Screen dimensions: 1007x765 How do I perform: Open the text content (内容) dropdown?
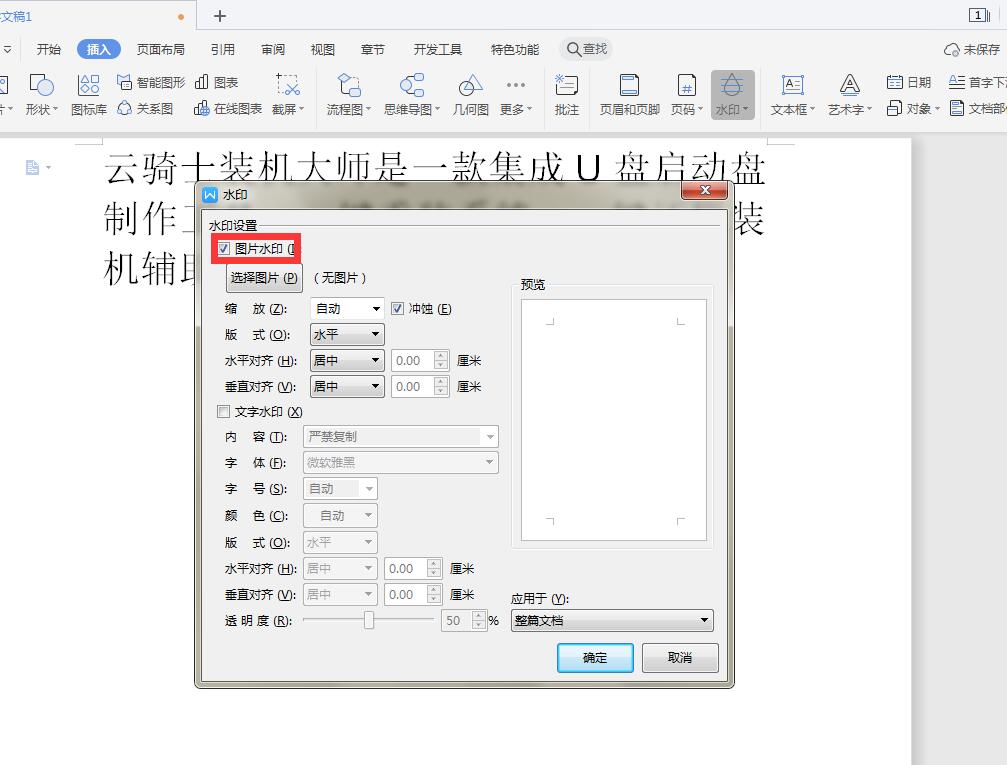point(401,437)
